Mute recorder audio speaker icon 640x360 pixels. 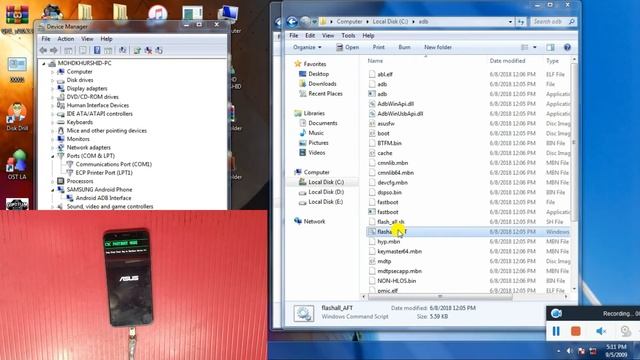coord(600,331)
